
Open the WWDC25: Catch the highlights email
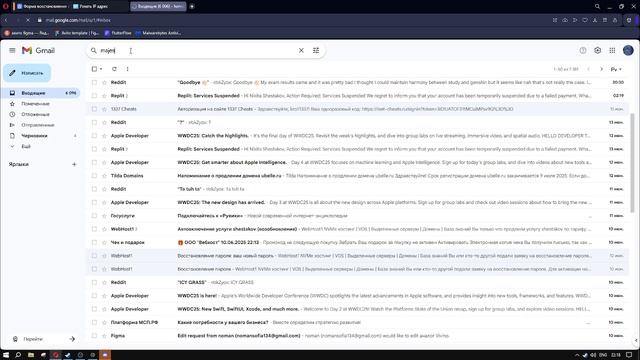click(358, 136)
